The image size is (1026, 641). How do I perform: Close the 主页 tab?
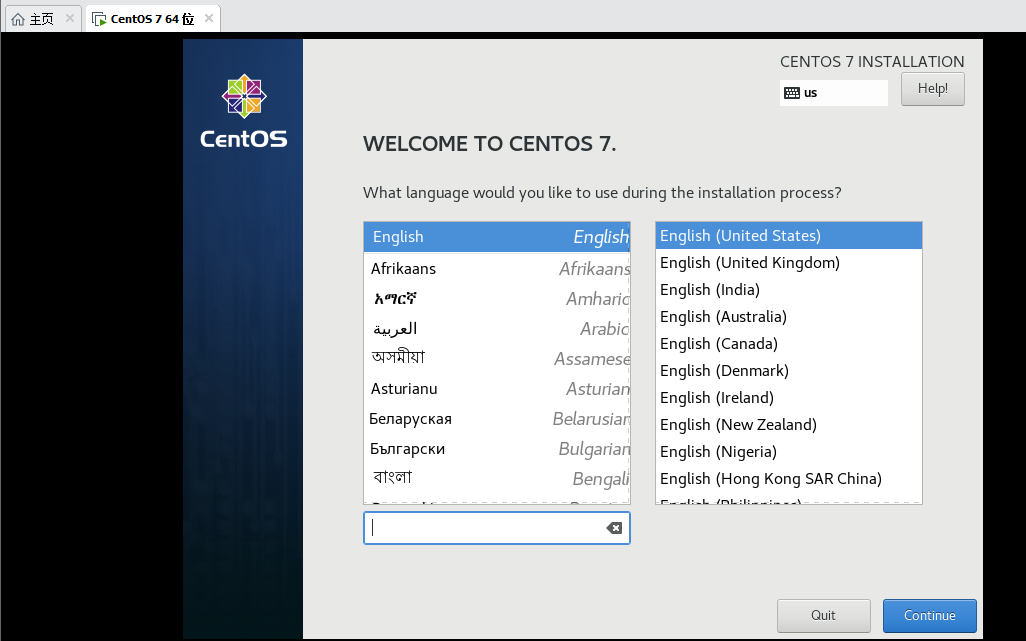point(70,18)
